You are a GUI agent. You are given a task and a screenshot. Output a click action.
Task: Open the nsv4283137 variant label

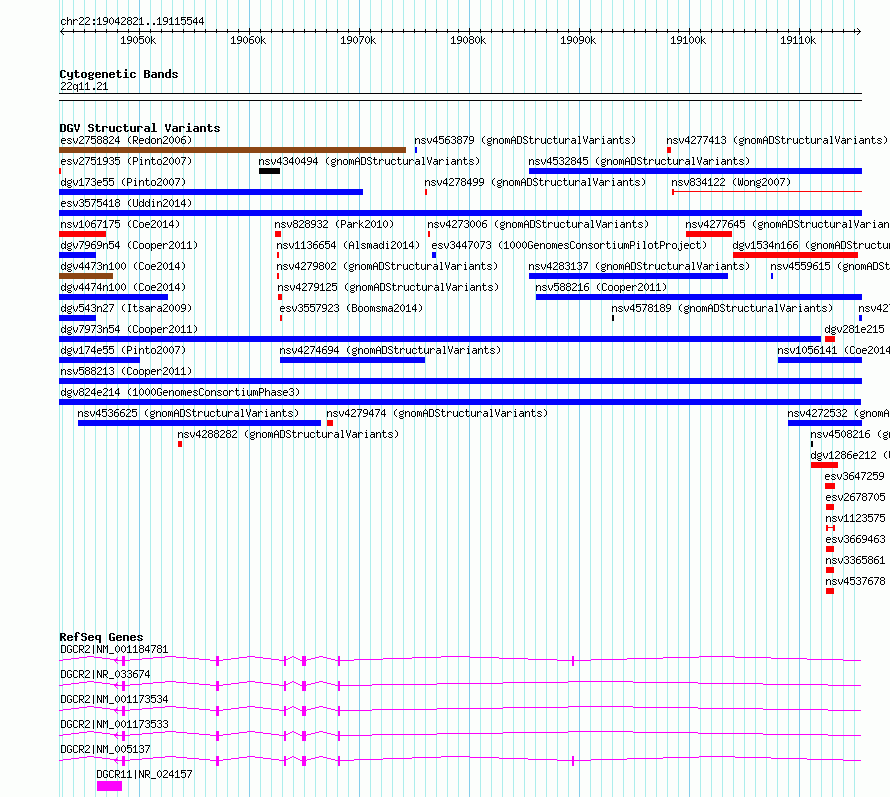pyautogui.click(x=639, y=266)
